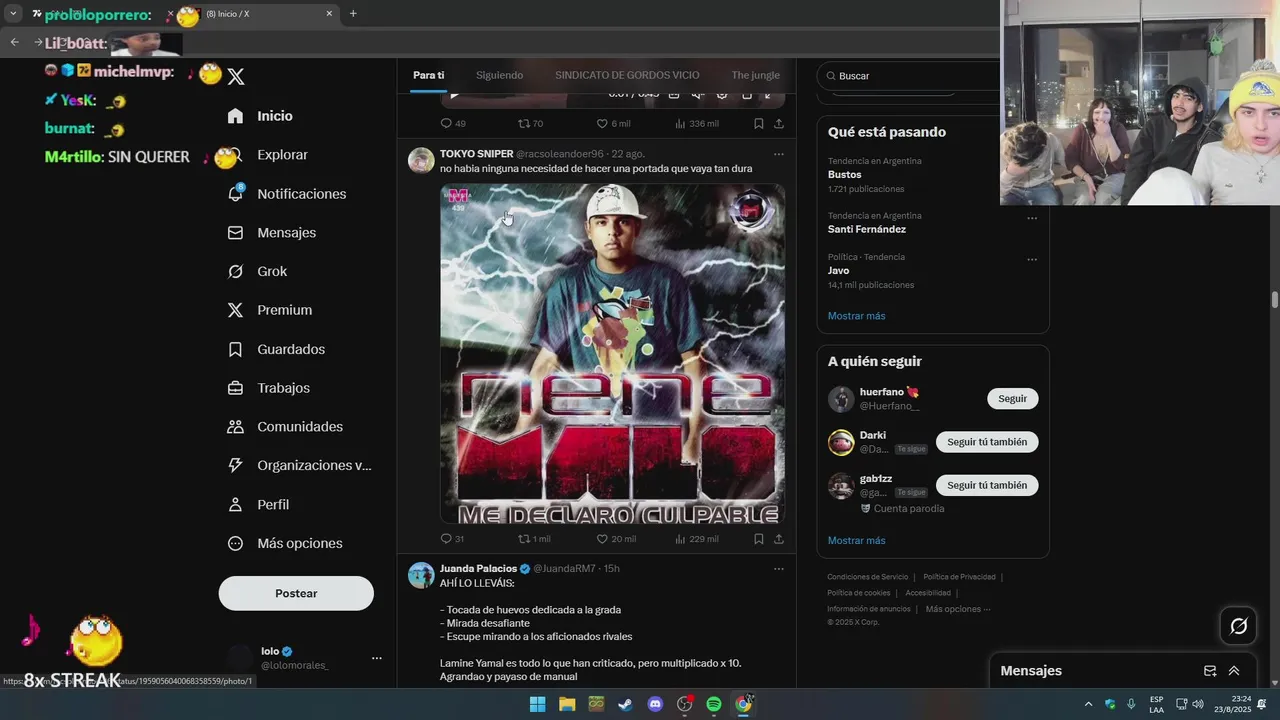This screenshot has width=1280, height=720.
Task: Like TOKYO SNIPER post with 20 mil
Action: pos(616,539)
